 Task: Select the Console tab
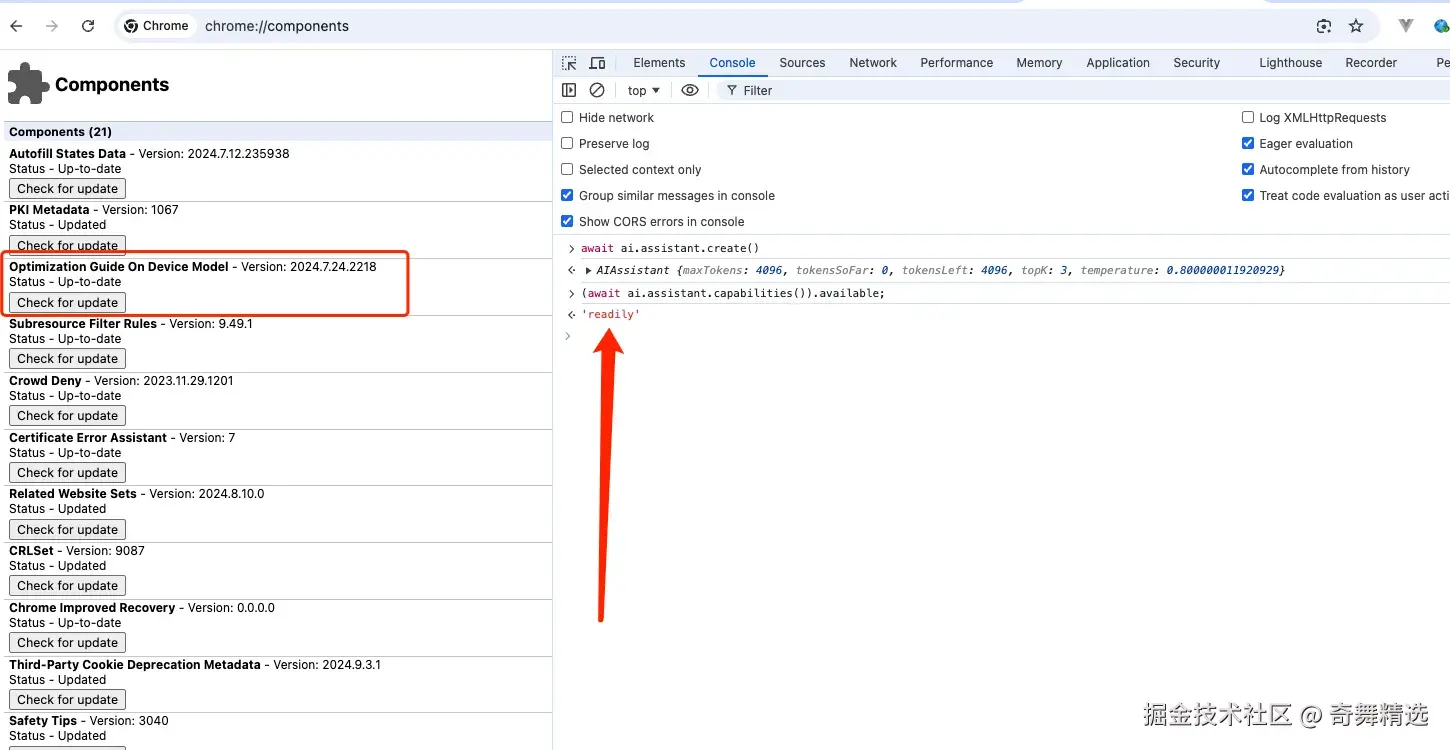pyautogui.click(x=732, y=62)
